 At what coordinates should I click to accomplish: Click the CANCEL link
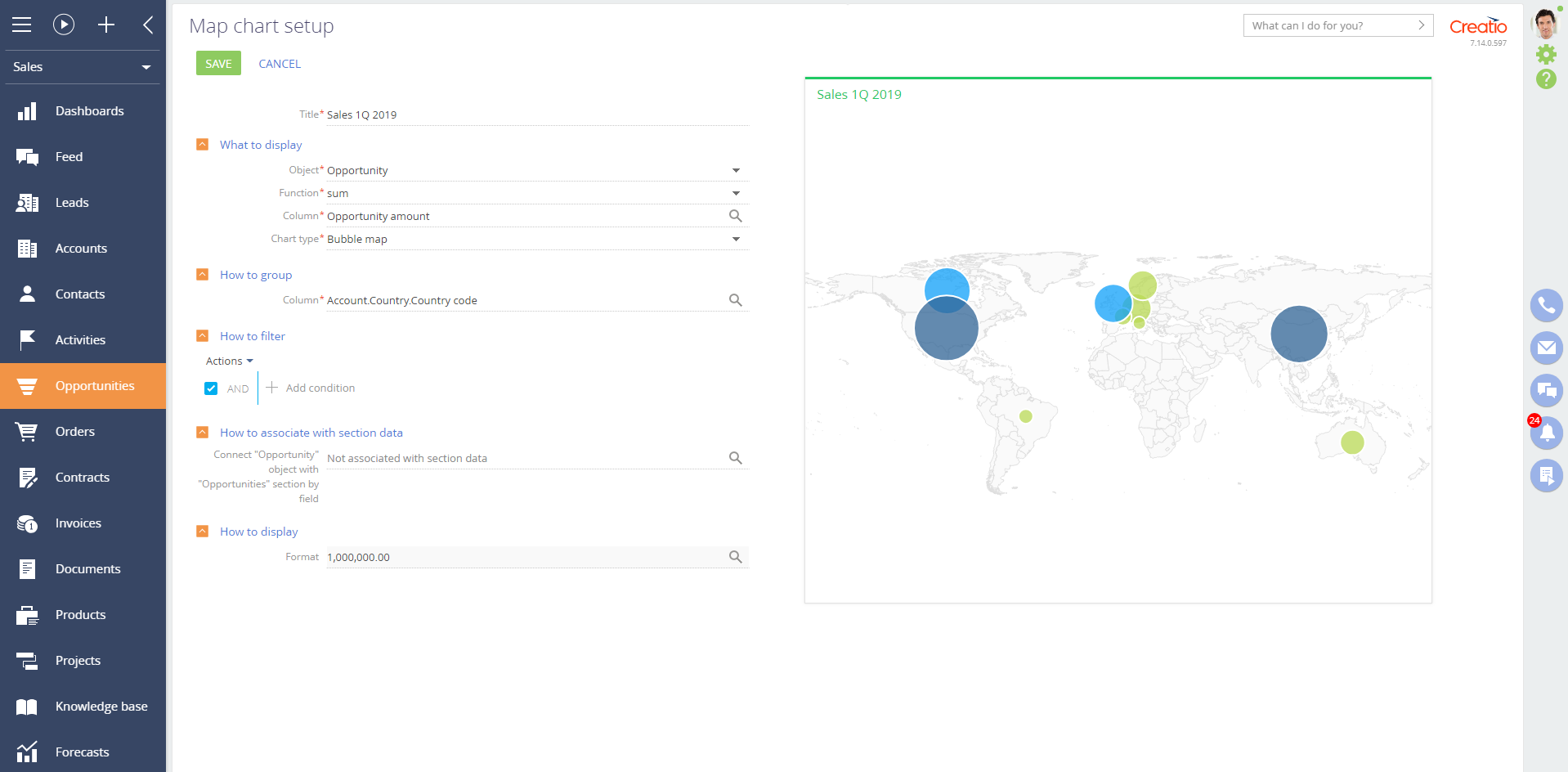pos(280,64)
